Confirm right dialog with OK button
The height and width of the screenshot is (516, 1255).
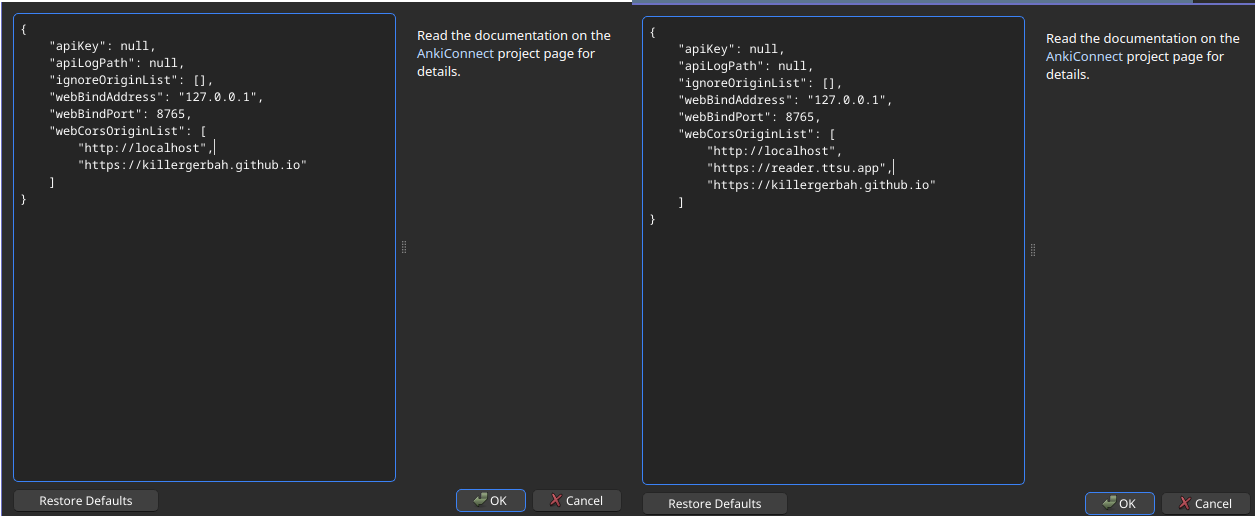tap(1120, 503)
